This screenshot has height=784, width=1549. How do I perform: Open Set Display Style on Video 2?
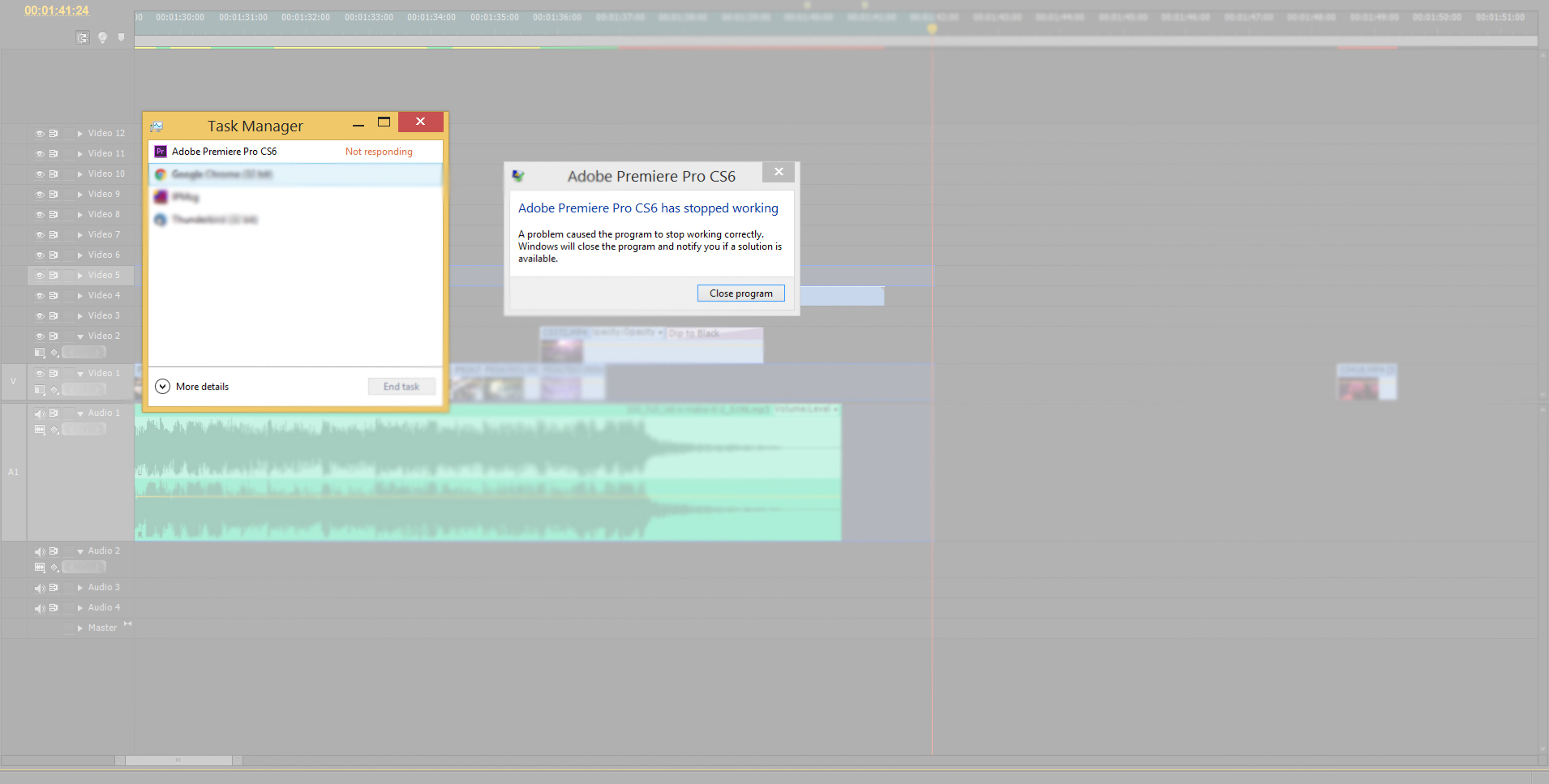click(x=40, y=352)
